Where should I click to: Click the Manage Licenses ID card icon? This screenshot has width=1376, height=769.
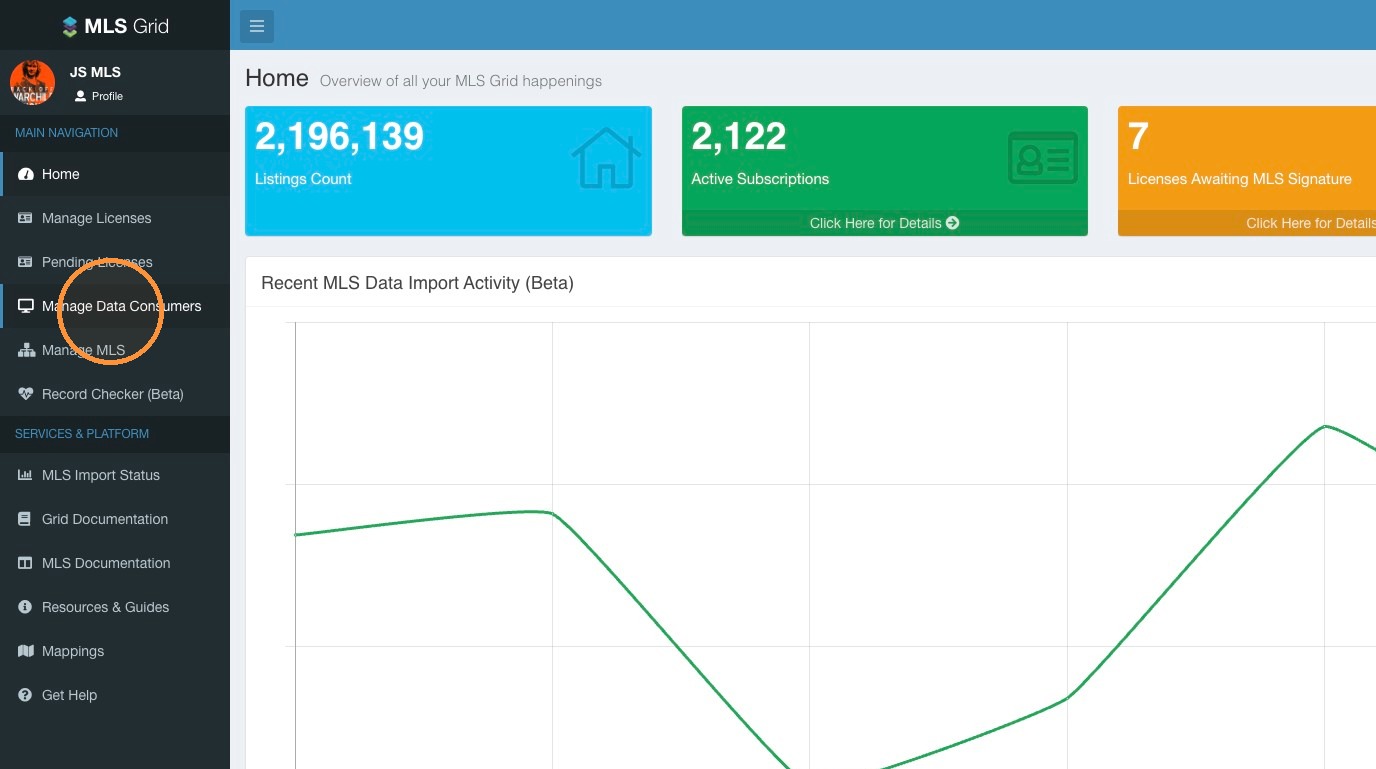[x=26, y=218]
